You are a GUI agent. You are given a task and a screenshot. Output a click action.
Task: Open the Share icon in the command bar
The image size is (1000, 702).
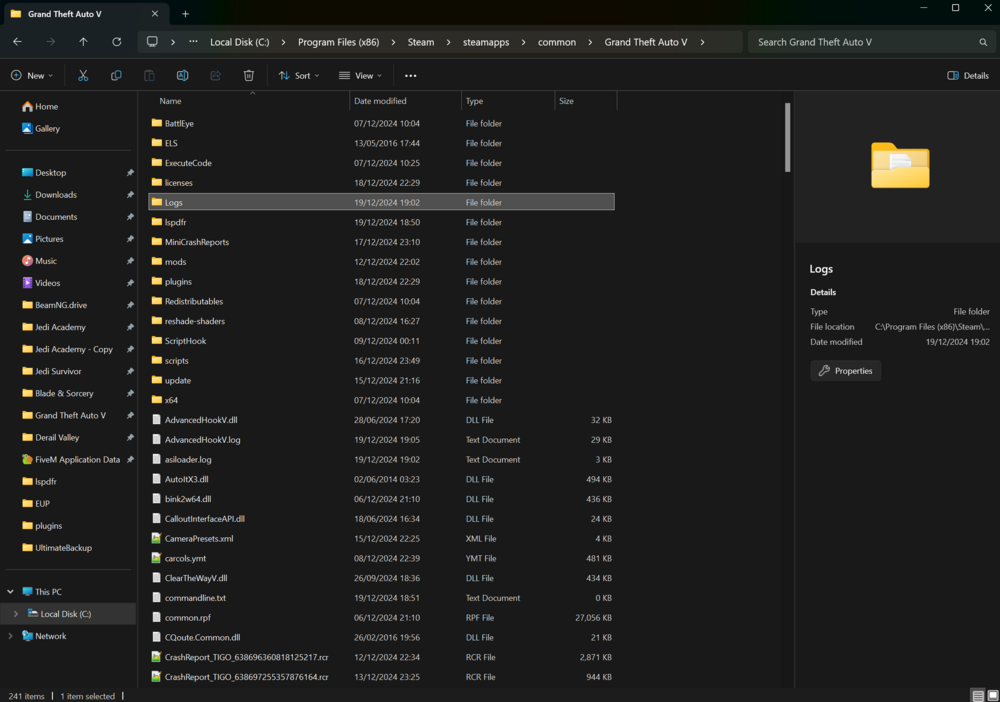[x=215, y=75]
